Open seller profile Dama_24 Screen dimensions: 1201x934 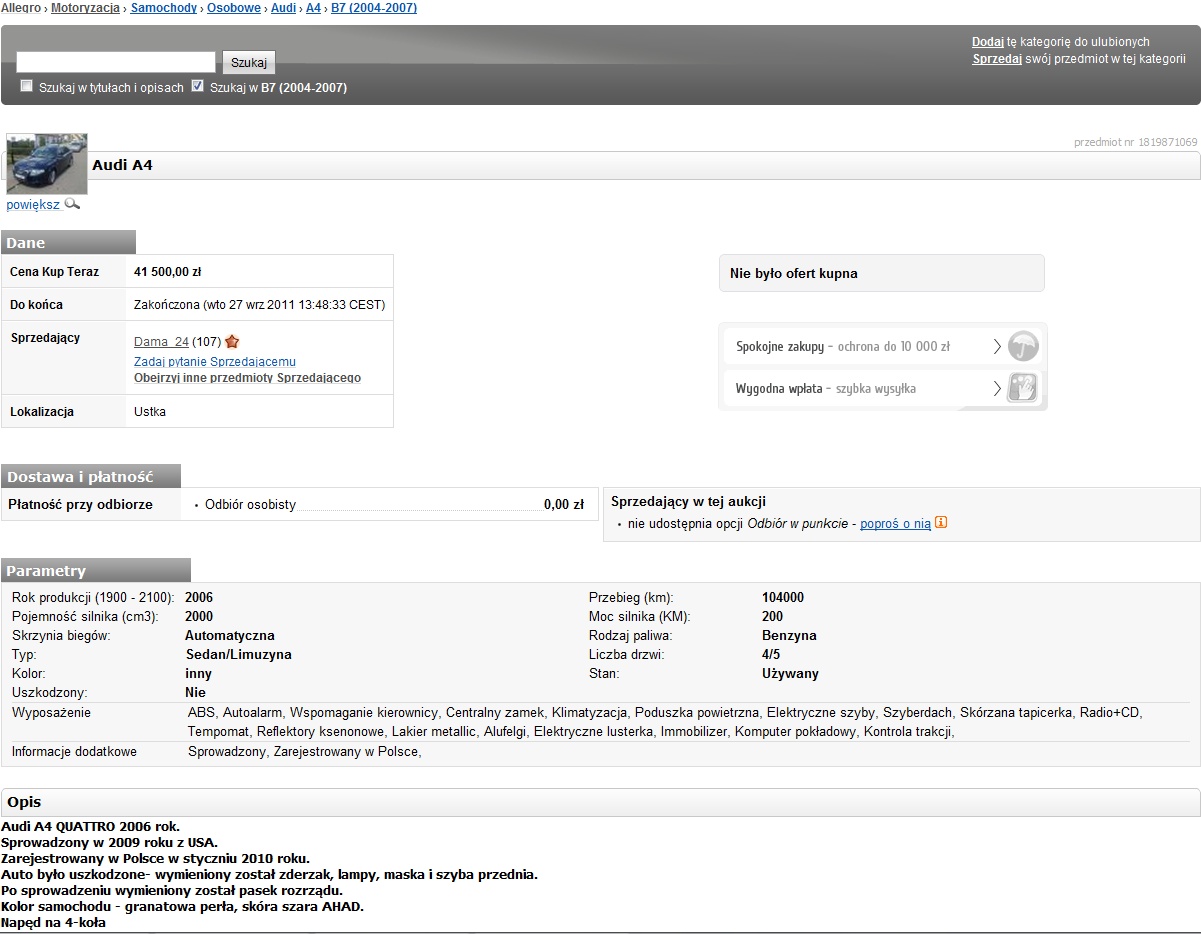tap(161, 342)
